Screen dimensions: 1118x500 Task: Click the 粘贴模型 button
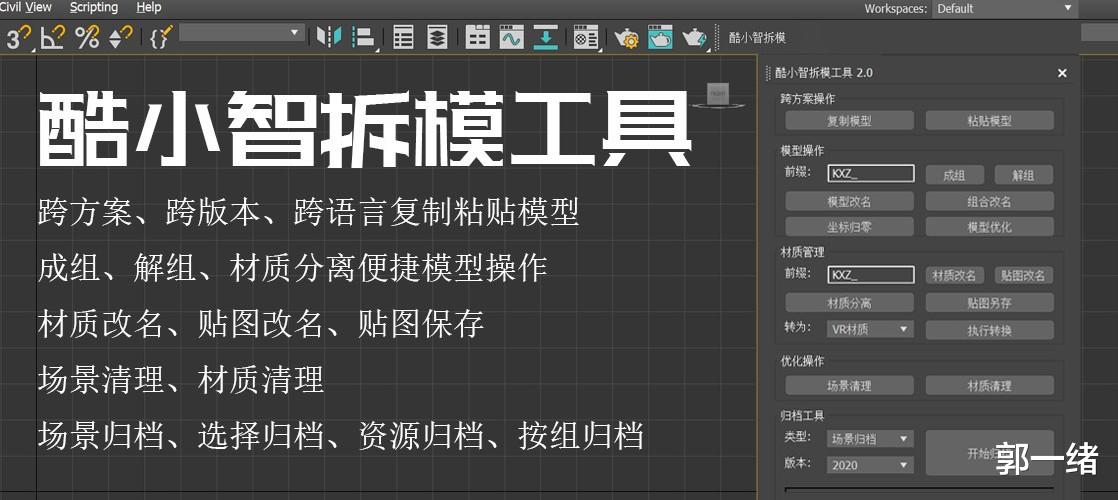[x=990, y=121]
